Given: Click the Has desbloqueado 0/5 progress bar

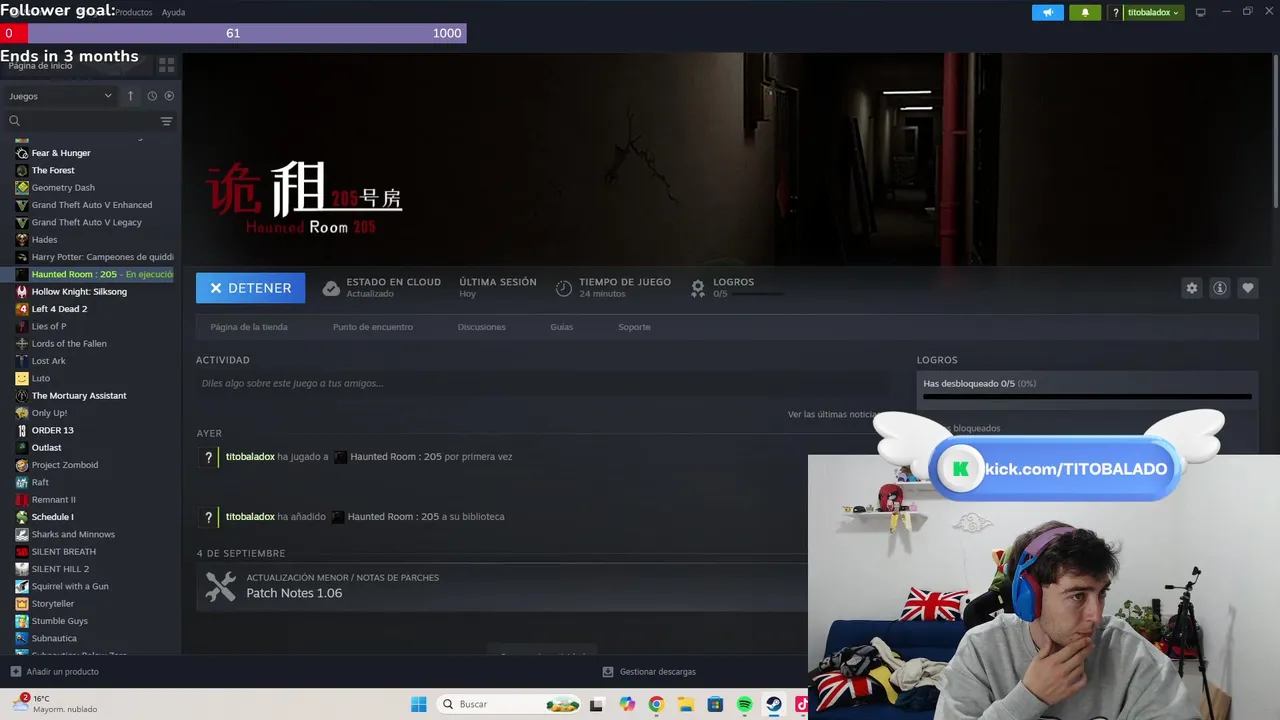Looking at the screenshot, I should pos(1087,397).
